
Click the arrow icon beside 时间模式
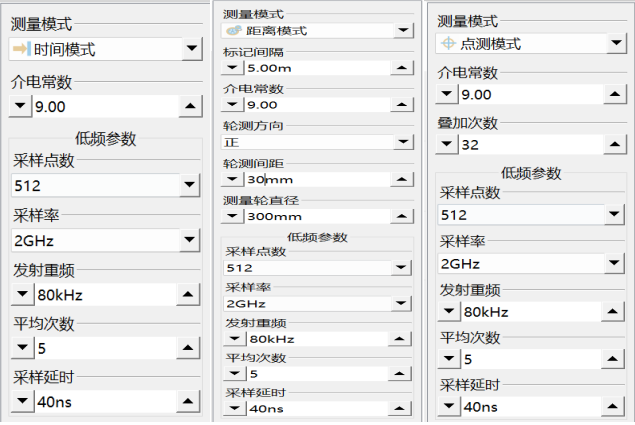21,49
